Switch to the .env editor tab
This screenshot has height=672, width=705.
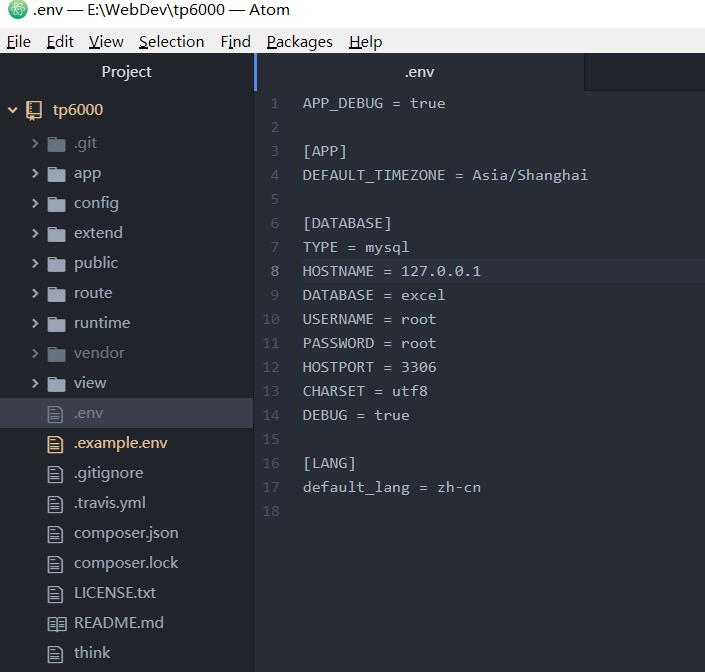coord(419,72)
